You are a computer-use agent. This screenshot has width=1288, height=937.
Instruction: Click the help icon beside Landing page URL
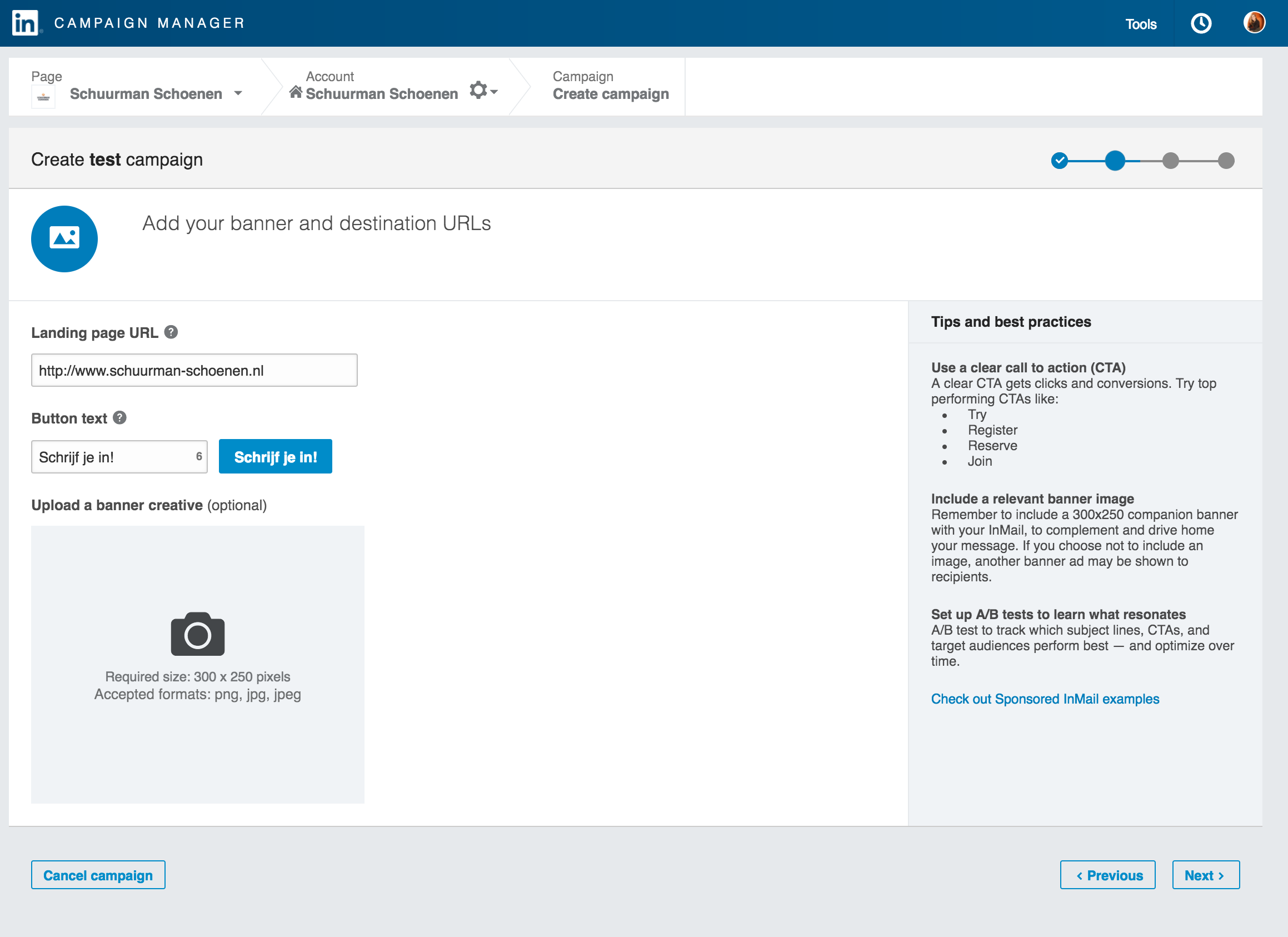(x=171, y=332)
